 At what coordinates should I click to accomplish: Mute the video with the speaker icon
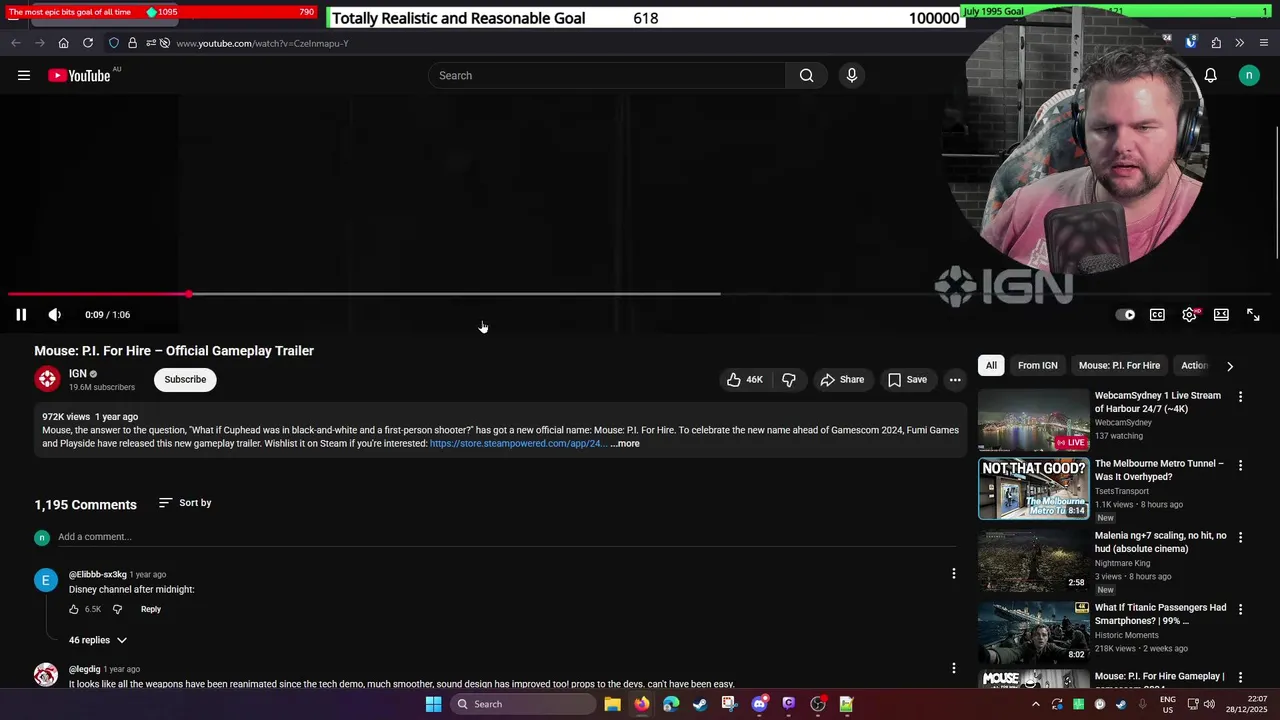[55, 314]
